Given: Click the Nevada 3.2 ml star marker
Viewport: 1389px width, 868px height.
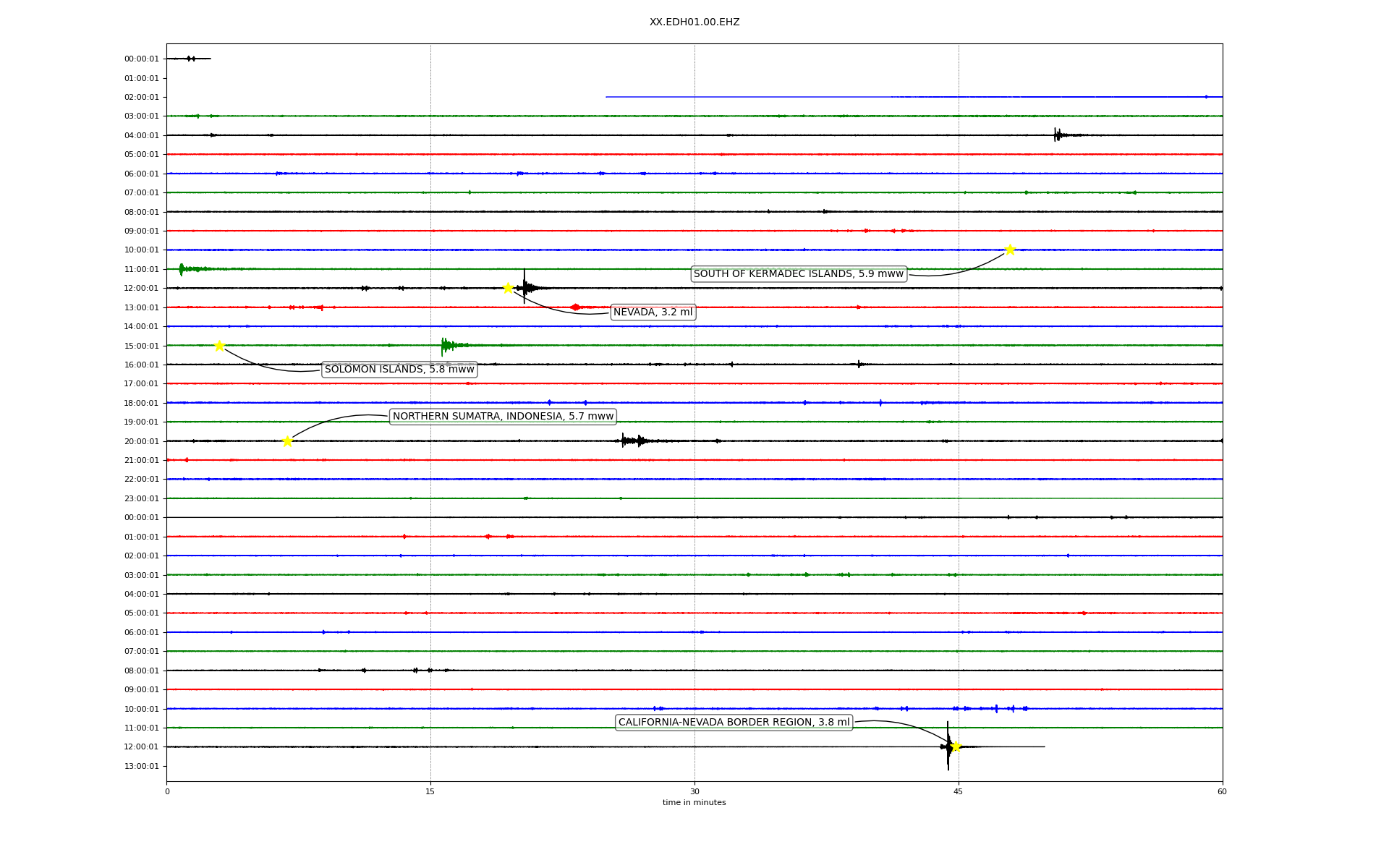Looking at the screenshot, I should [508, 288].
